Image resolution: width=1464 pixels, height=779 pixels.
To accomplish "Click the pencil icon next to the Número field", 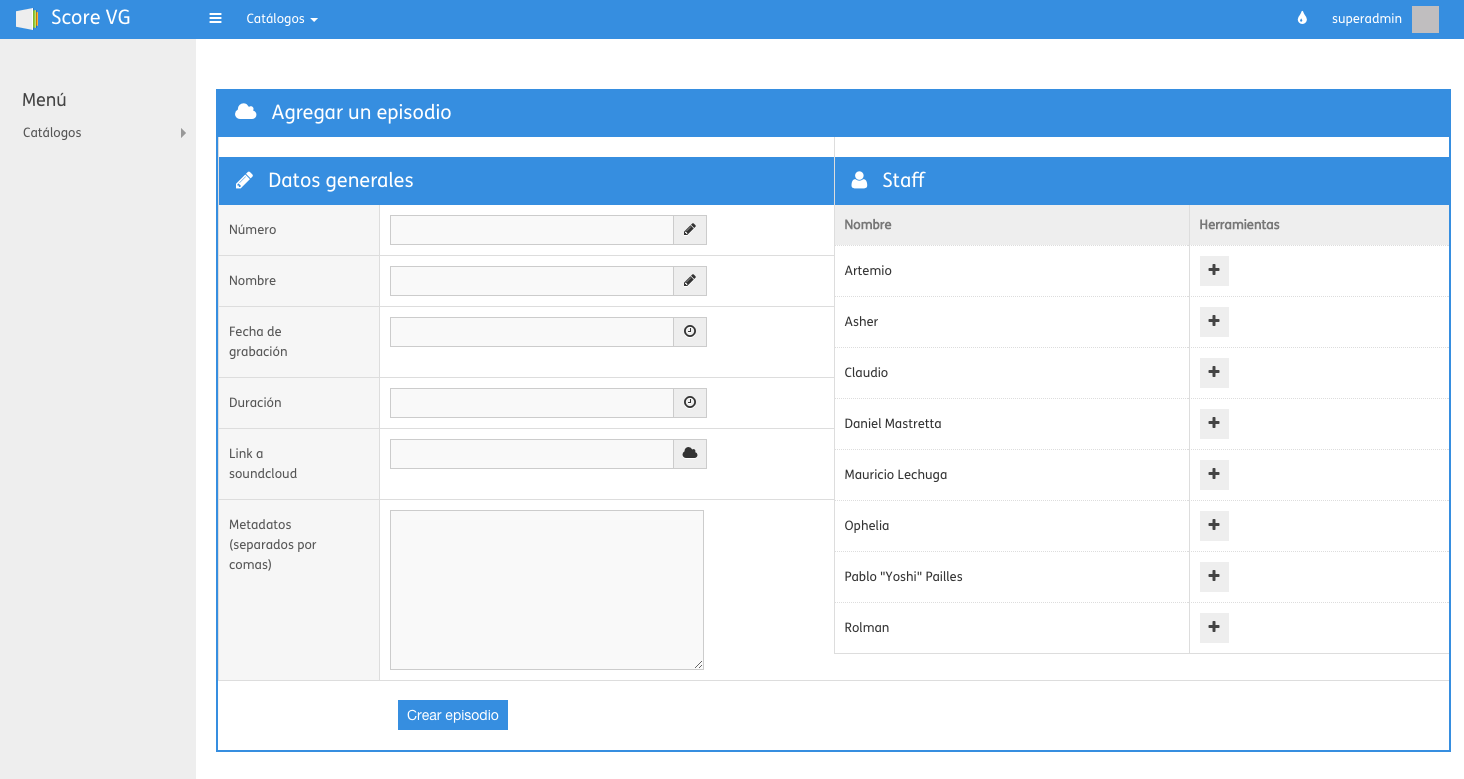I will (689, 230).
